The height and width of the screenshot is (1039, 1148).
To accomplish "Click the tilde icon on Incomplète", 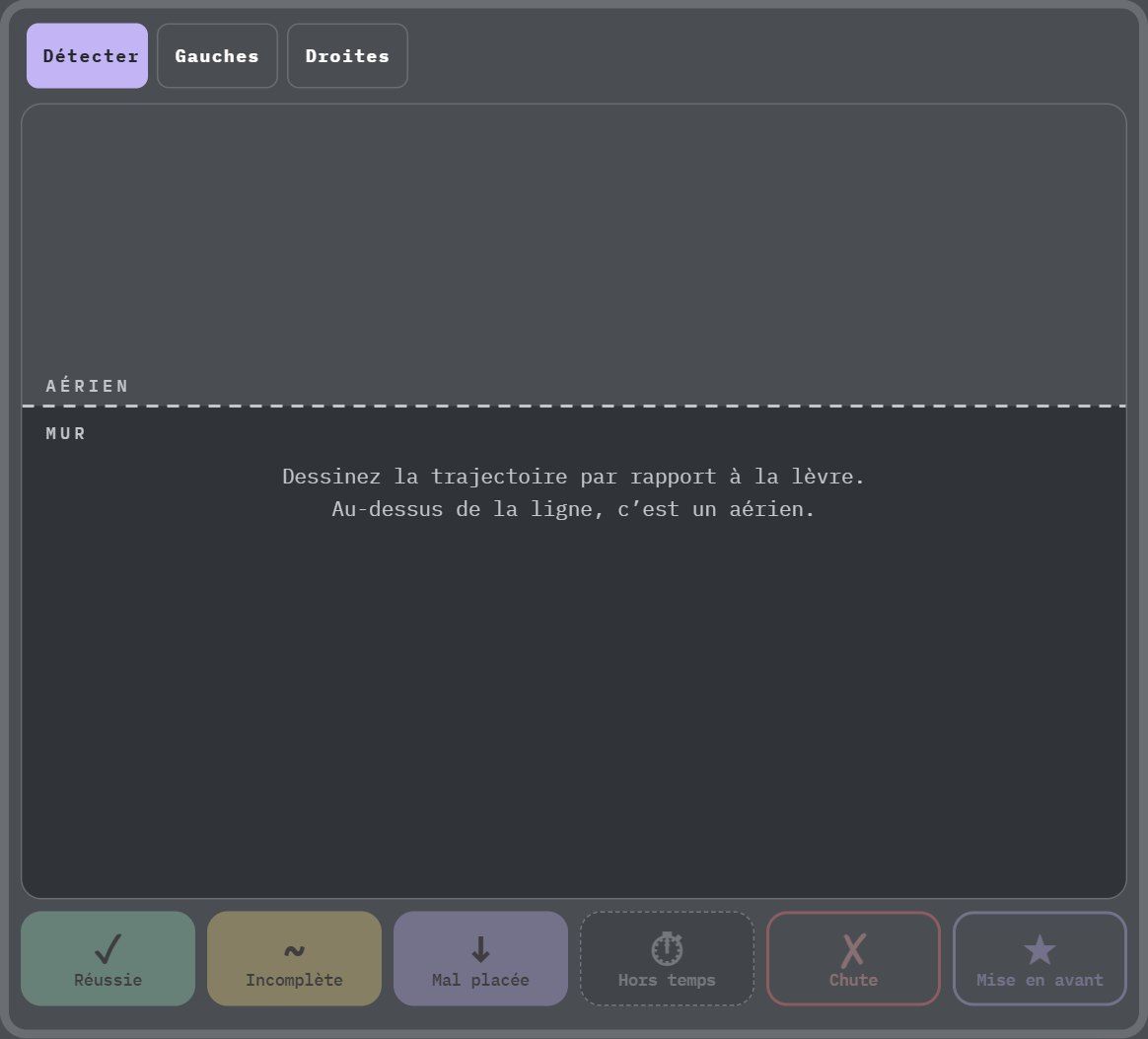I will (x=294, y=951).
